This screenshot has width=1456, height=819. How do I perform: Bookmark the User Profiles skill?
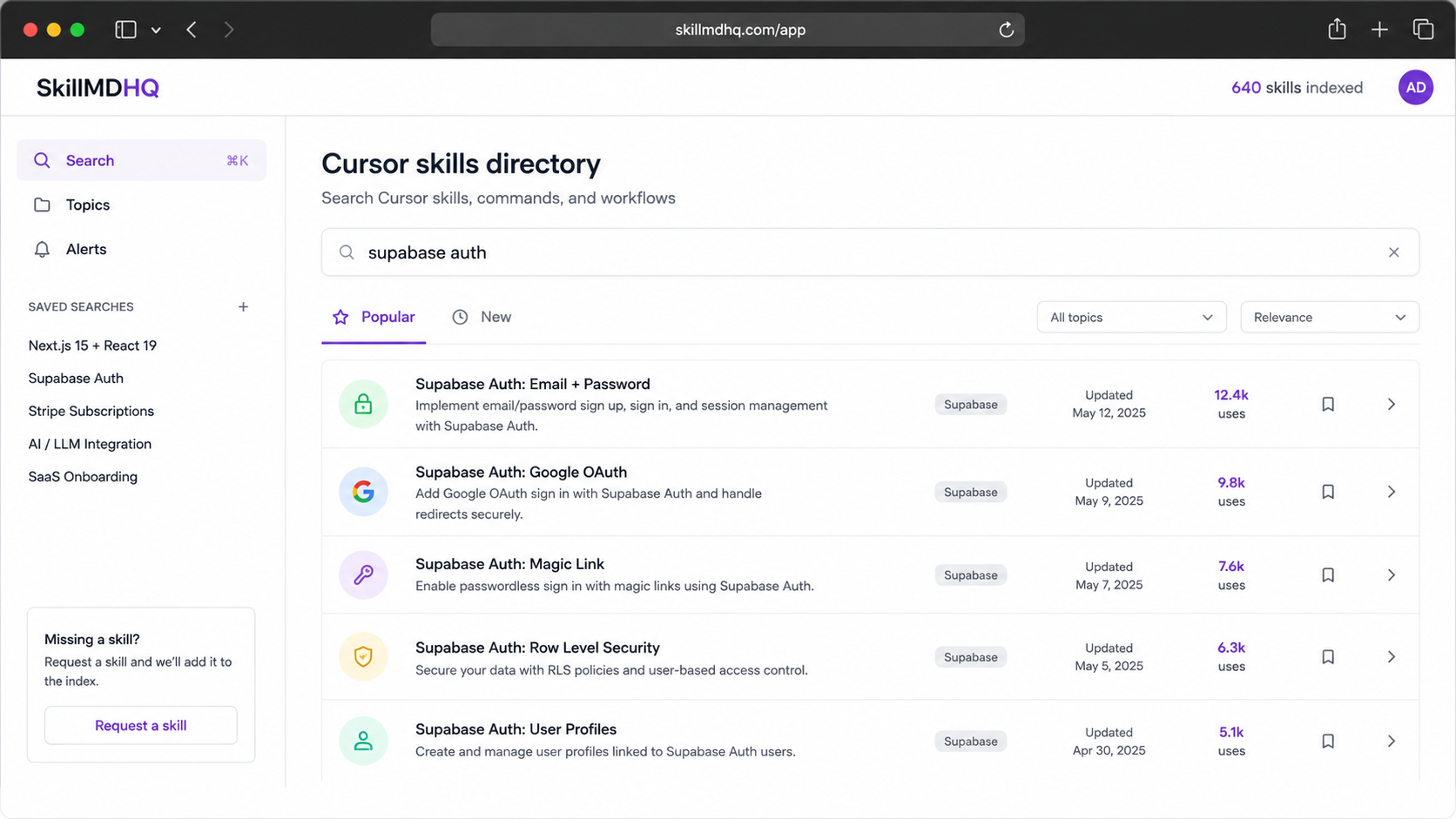click(x=1327, y=741)
